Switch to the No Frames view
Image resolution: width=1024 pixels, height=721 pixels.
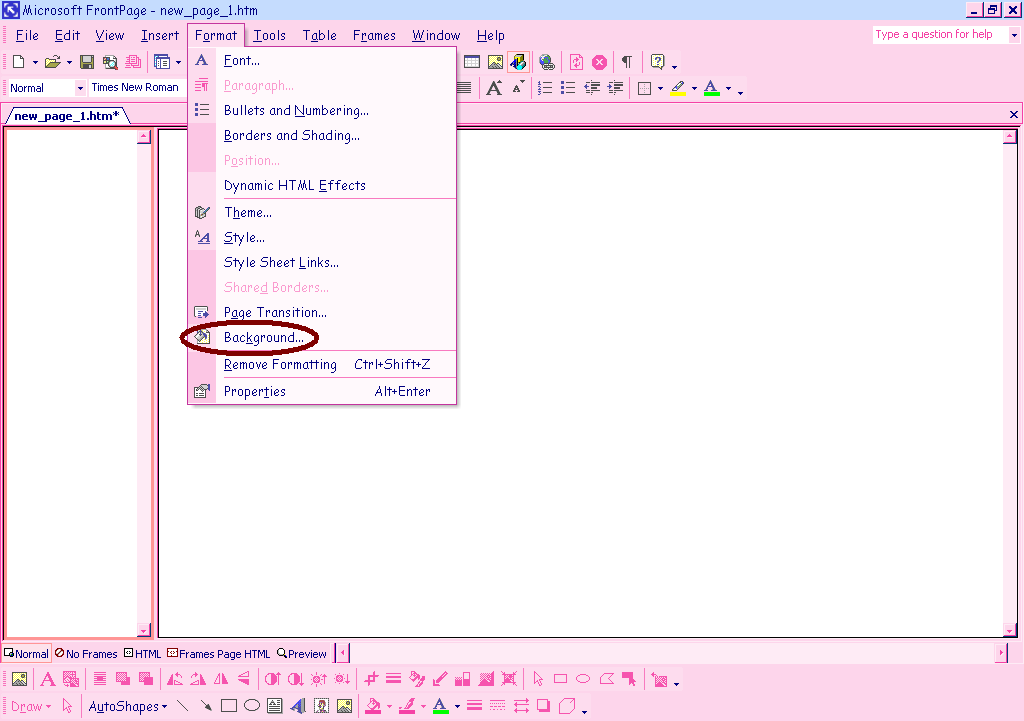(86, 654)
